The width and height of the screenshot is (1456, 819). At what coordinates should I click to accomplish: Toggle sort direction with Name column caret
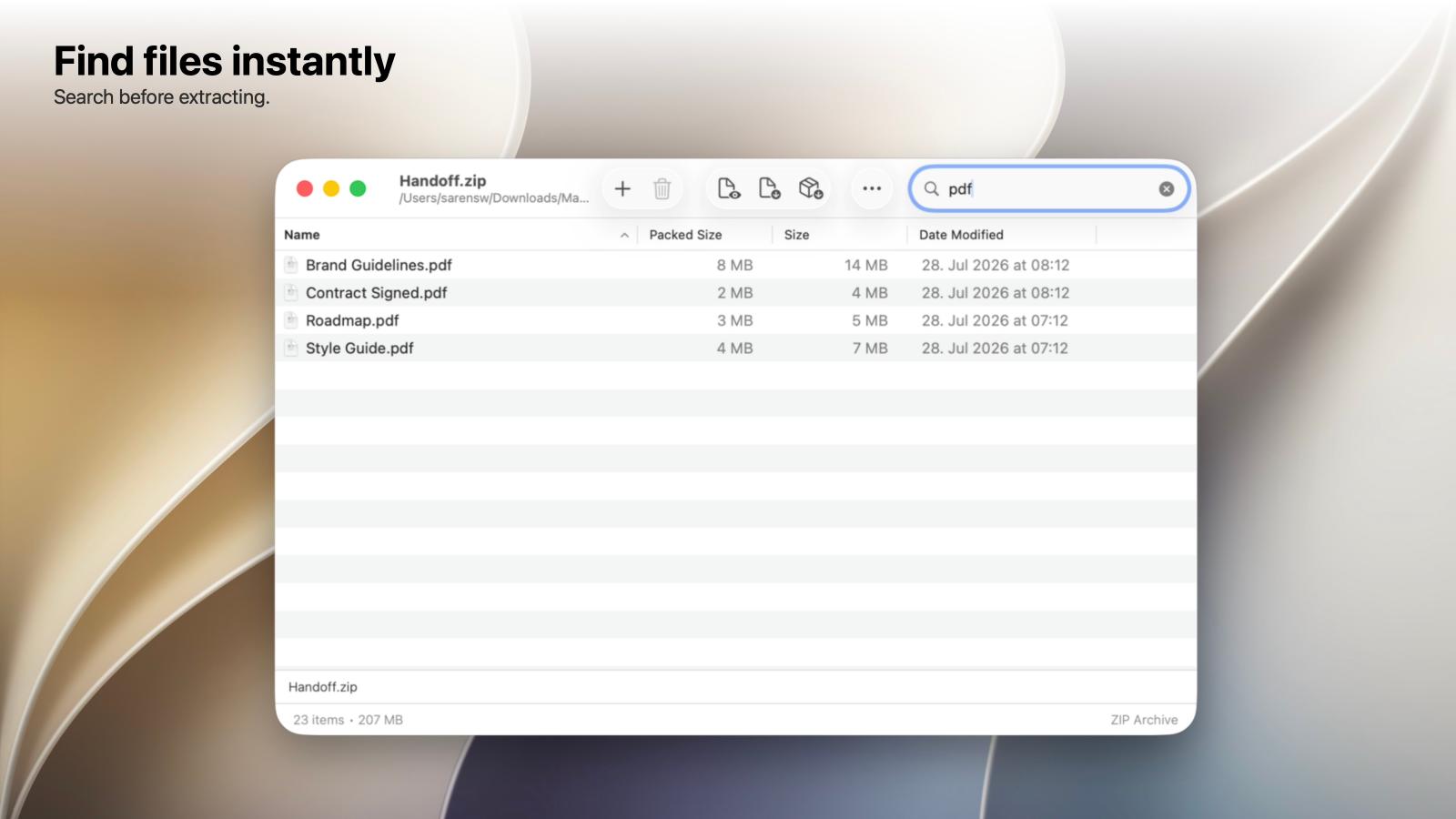pyautogui.click(x=624, y=235)
